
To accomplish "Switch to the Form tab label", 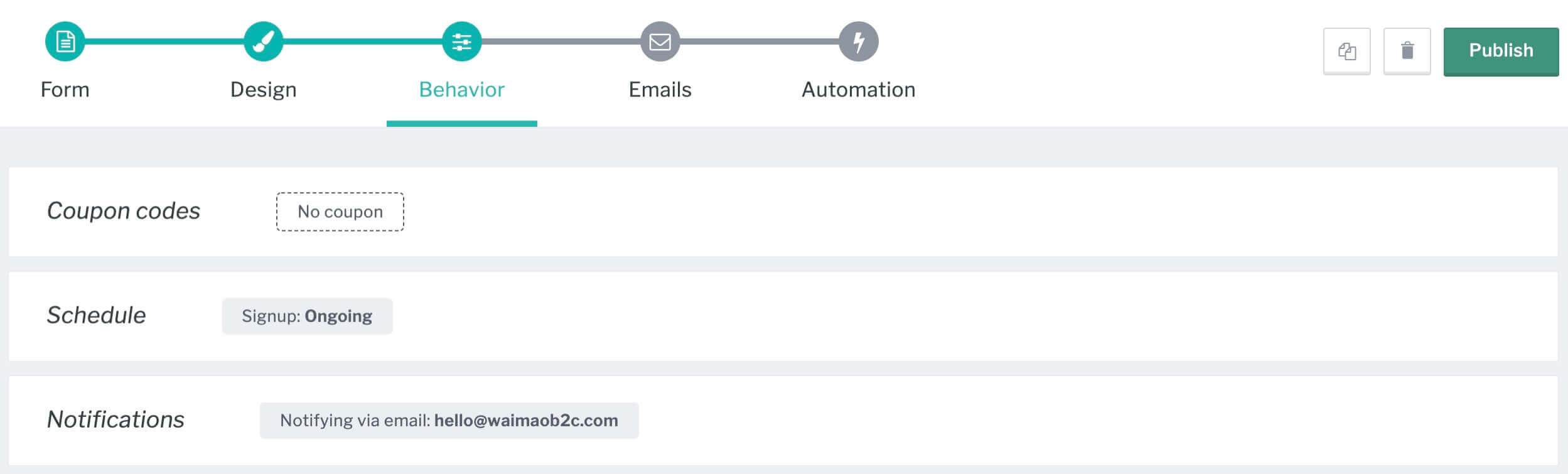I will click(x=65, y=90).
